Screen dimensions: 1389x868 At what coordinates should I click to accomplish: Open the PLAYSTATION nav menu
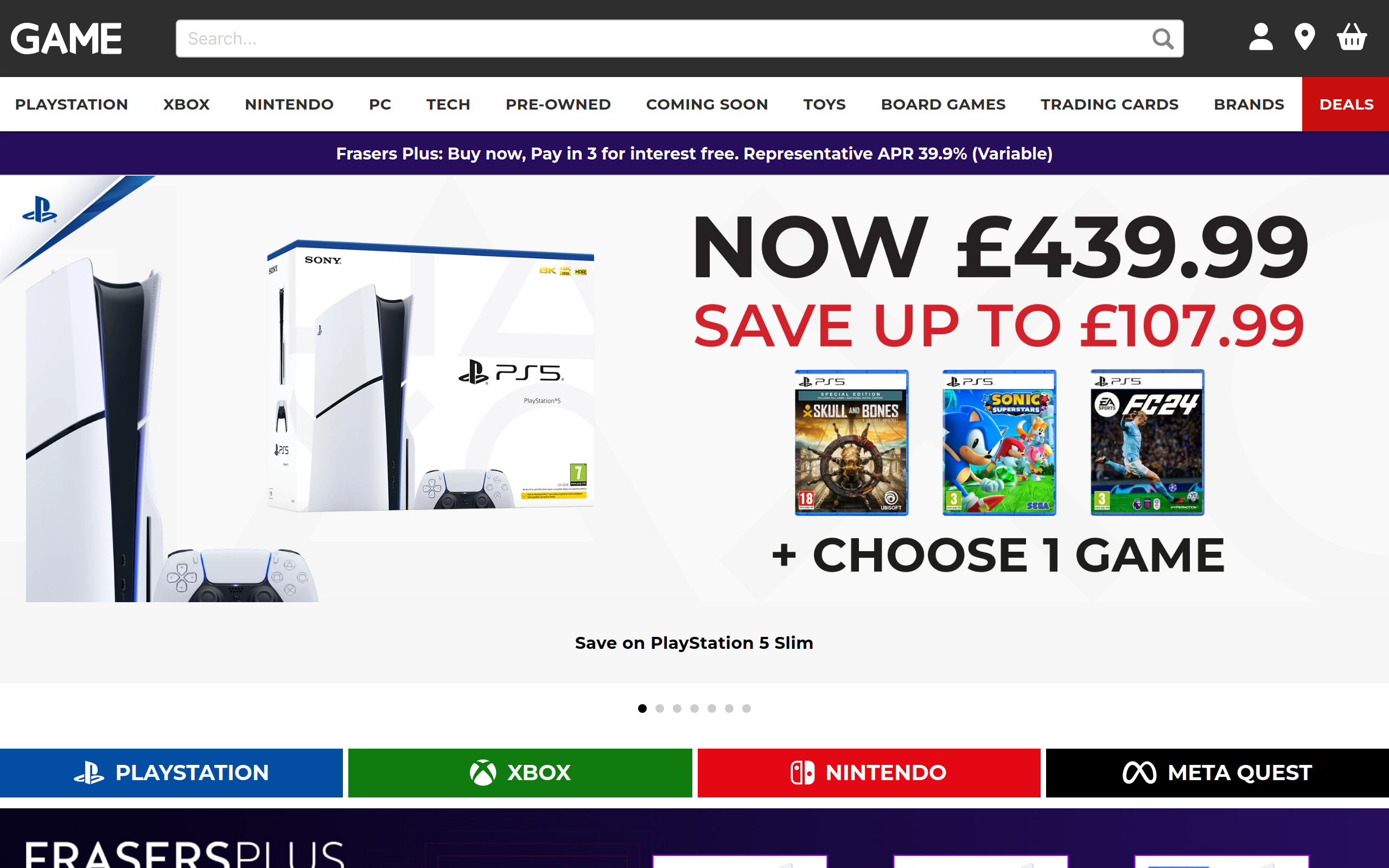(71, 105)
